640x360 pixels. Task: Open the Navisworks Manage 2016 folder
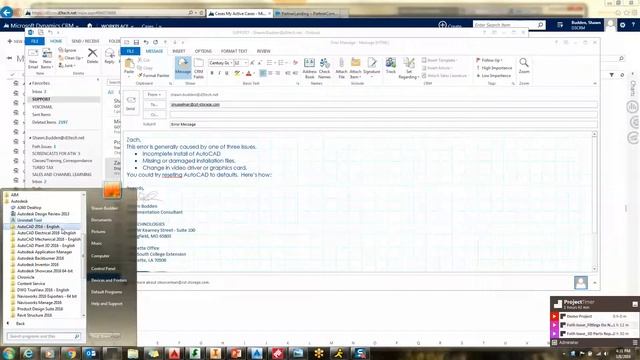[x=39, y=302]
